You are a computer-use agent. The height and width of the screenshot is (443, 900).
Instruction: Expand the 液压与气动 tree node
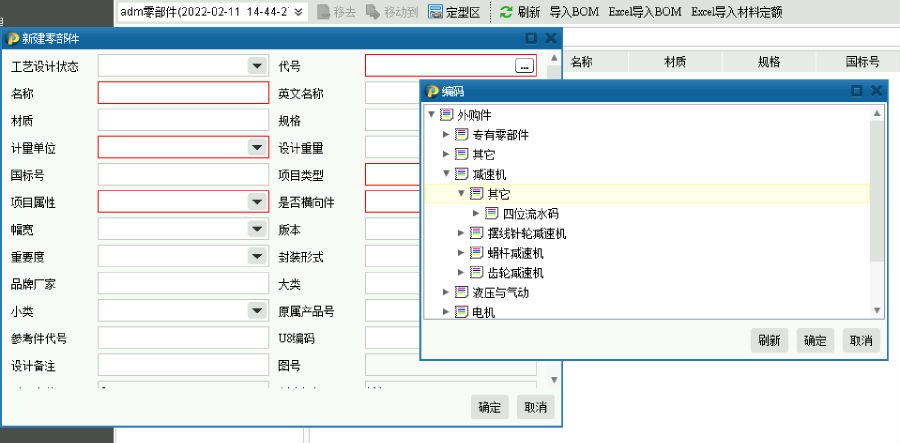tap(446, 292)
